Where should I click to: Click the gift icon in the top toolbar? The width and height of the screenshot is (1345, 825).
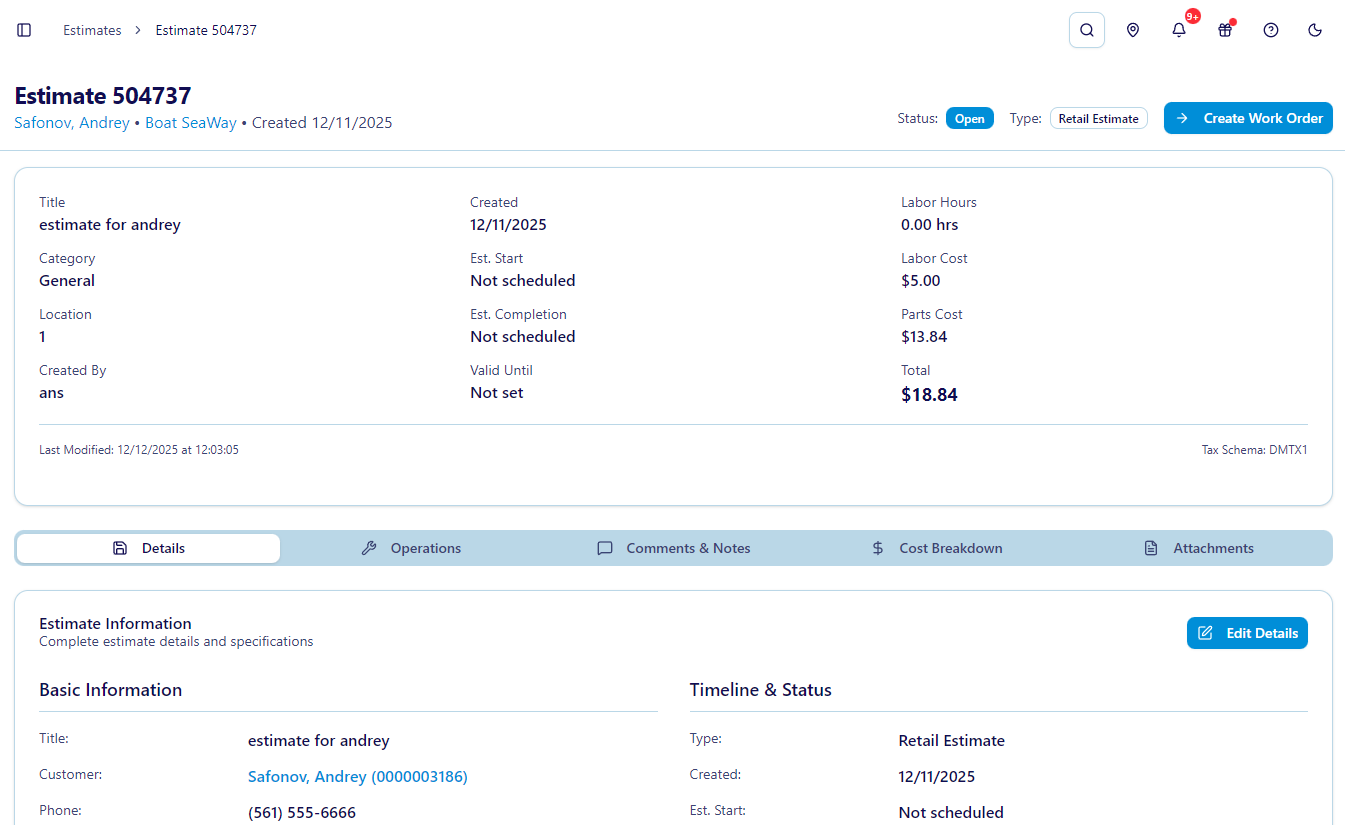(1225, 30)
